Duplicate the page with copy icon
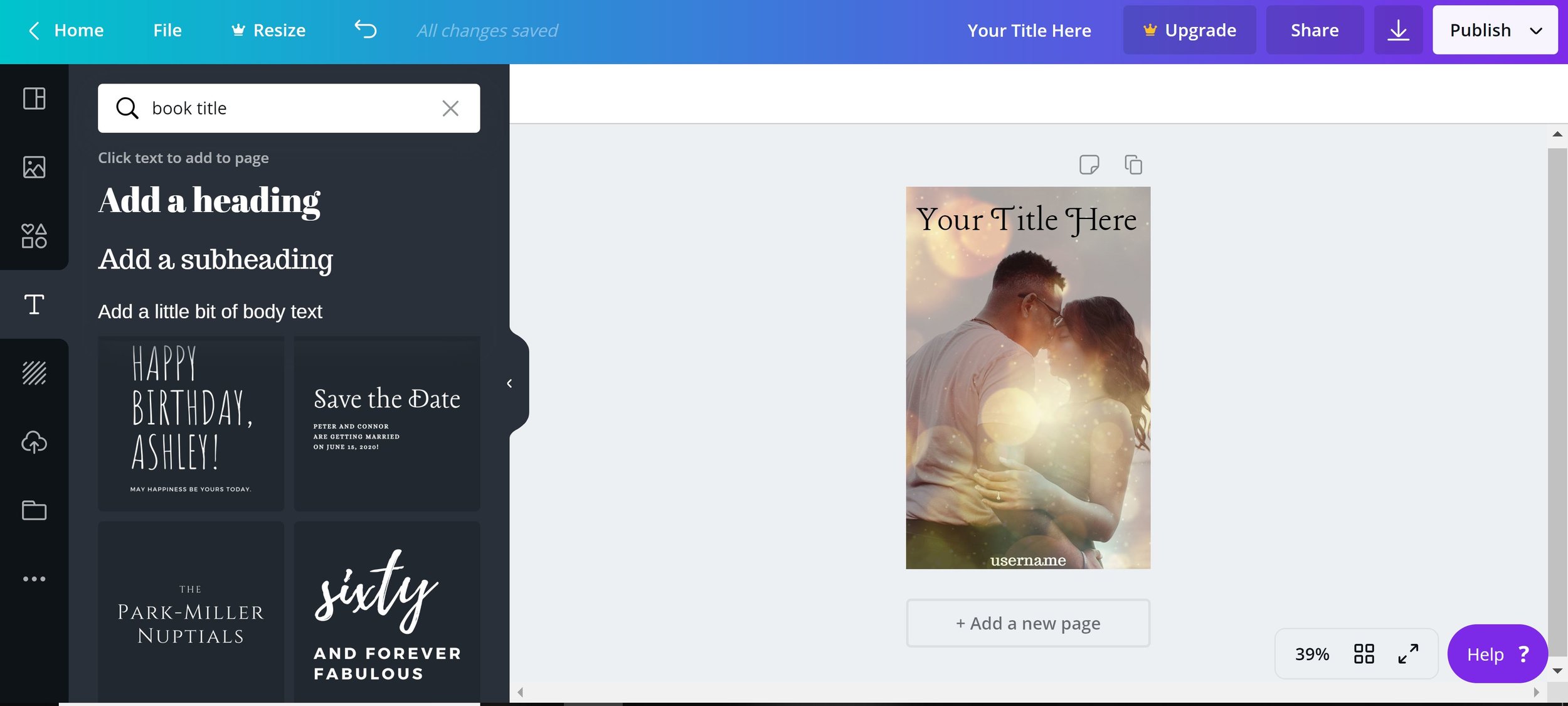The height and width of the screenshot is (706, 1568). pyautogui.click(x=1133, y=165)
